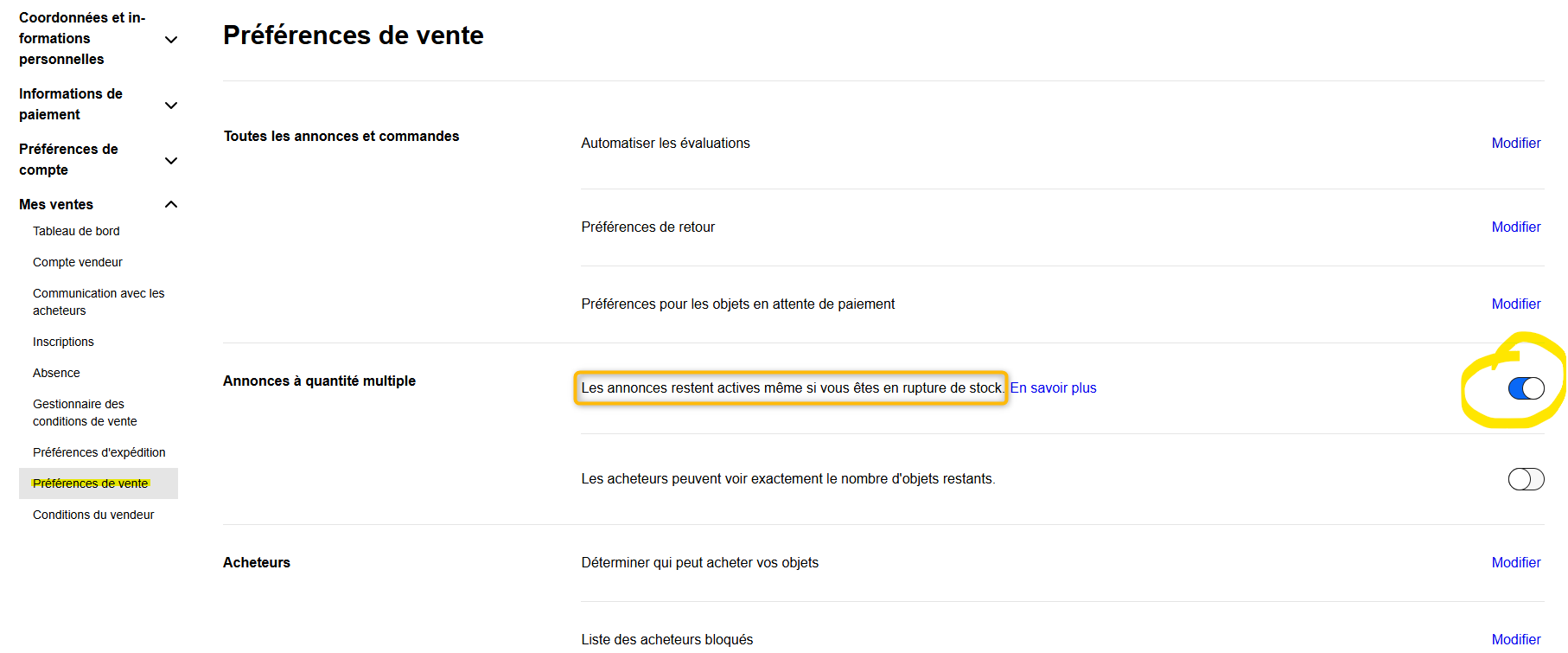Open Gestionnaire des conditions de vente
1568x653 pixels.
click(x=85, y=413)
